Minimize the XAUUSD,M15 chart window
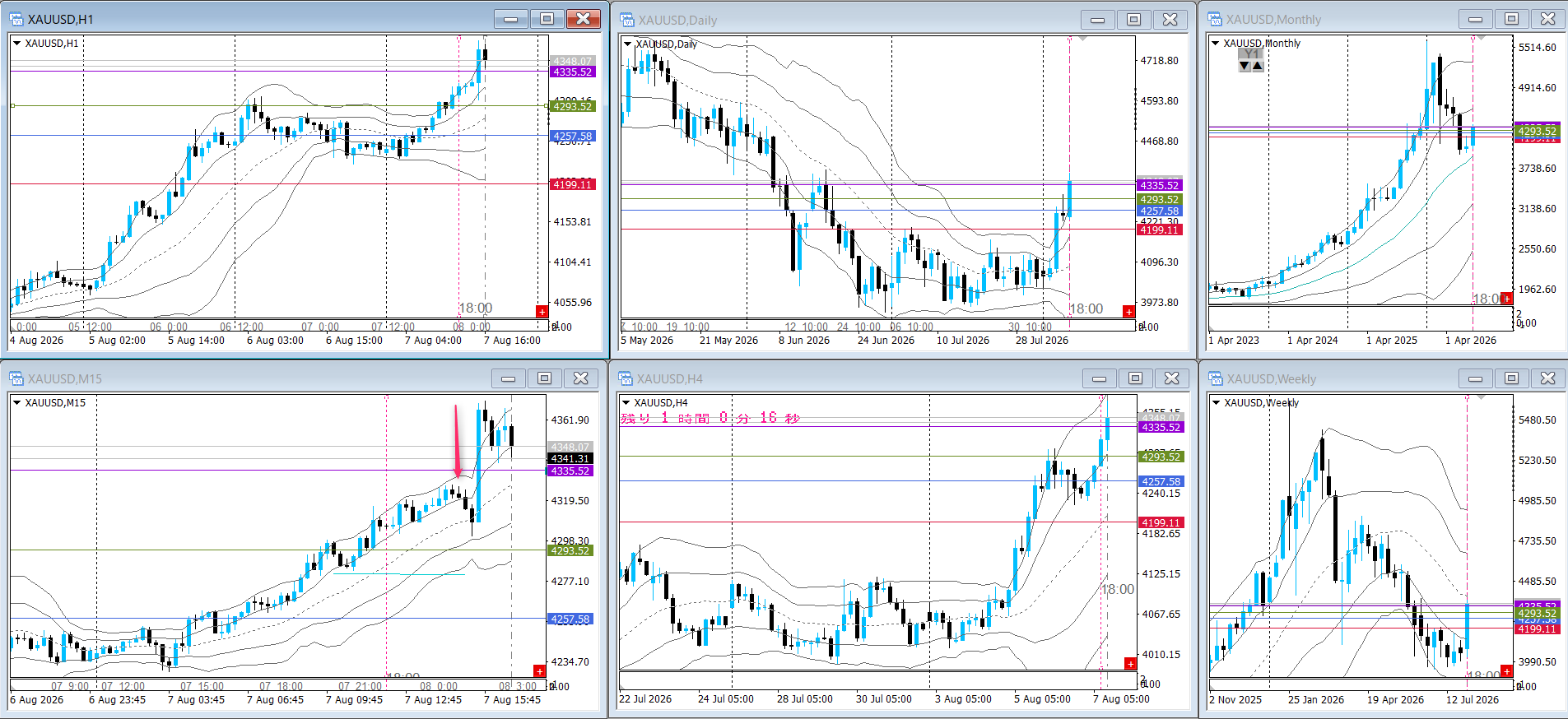Viewport: 1568px width, 719px height. point(509,378)
